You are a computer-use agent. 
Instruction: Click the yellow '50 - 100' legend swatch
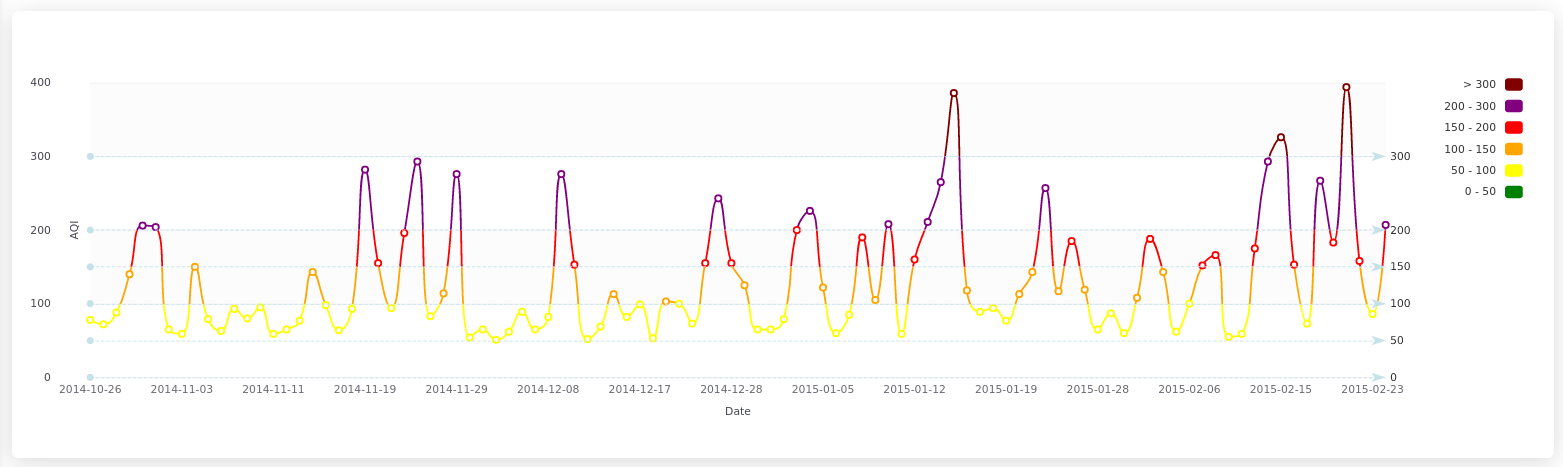(1513, 171)
